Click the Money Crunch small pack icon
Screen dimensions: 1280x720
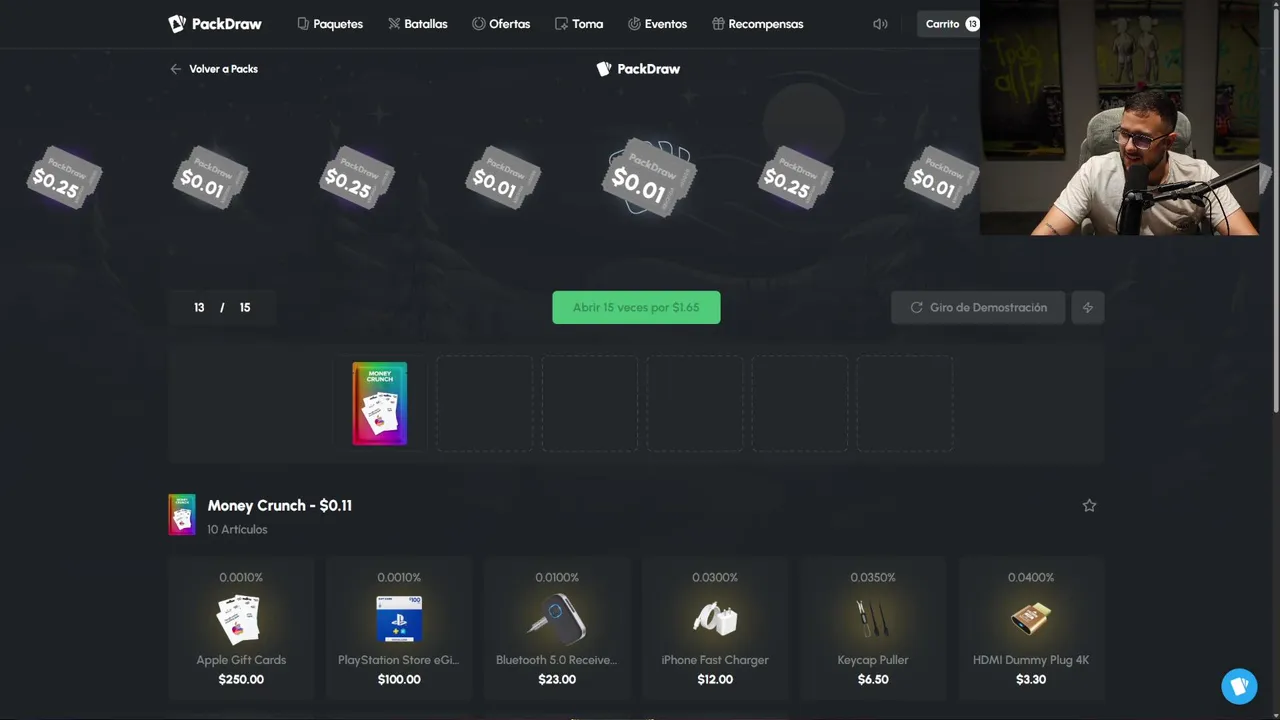(182, 514)
